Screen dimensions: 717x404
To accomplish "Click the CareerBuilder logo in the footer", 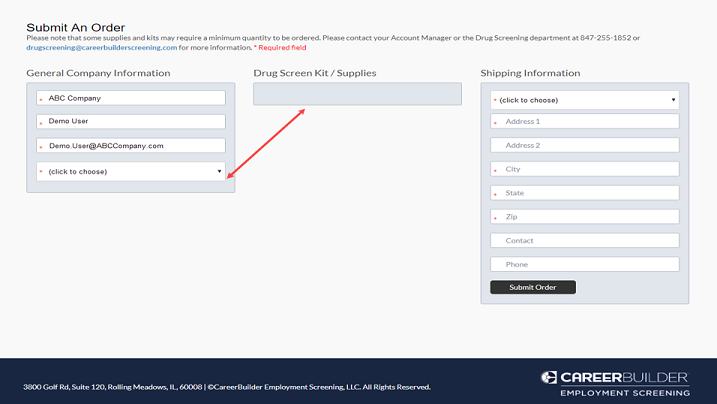I will pyautogui.click(x=614, y=383).
